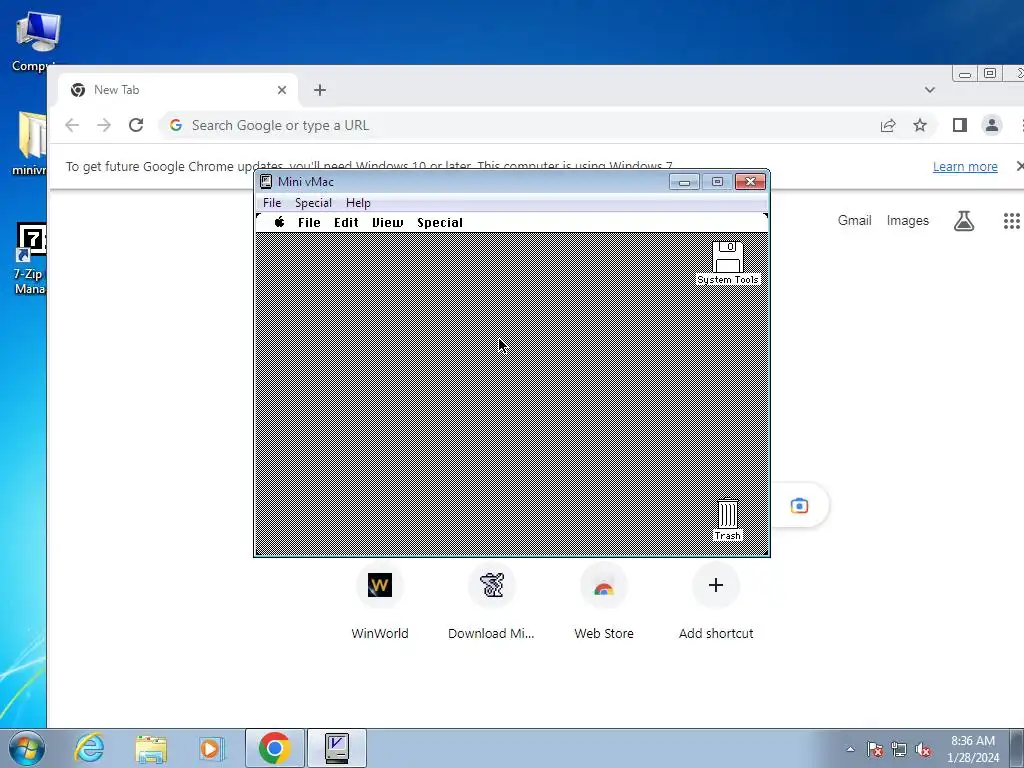
Task: Share this page from Chrome toolbar
Action: coord(888,125)
